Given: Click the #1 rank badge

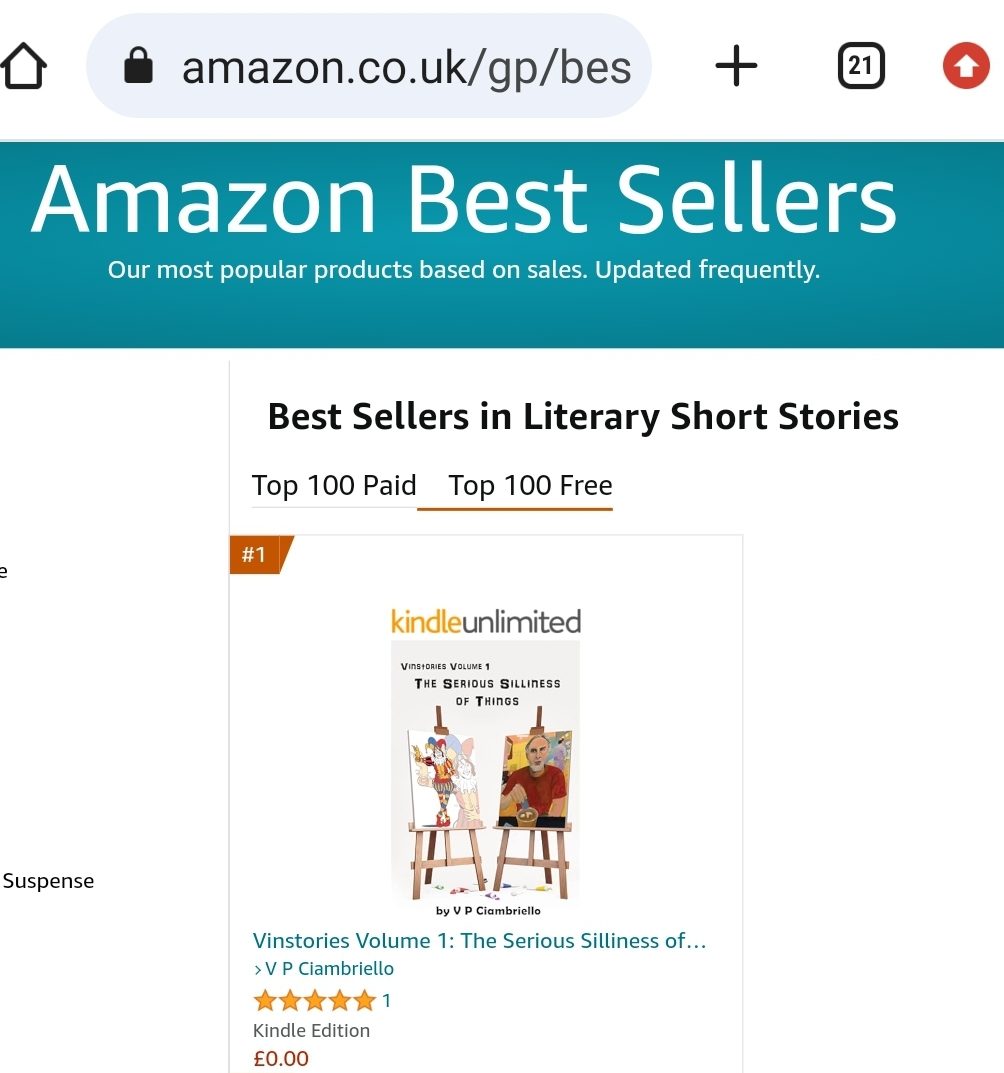Looking at the screenshot, I should click(x=256, y=555).
